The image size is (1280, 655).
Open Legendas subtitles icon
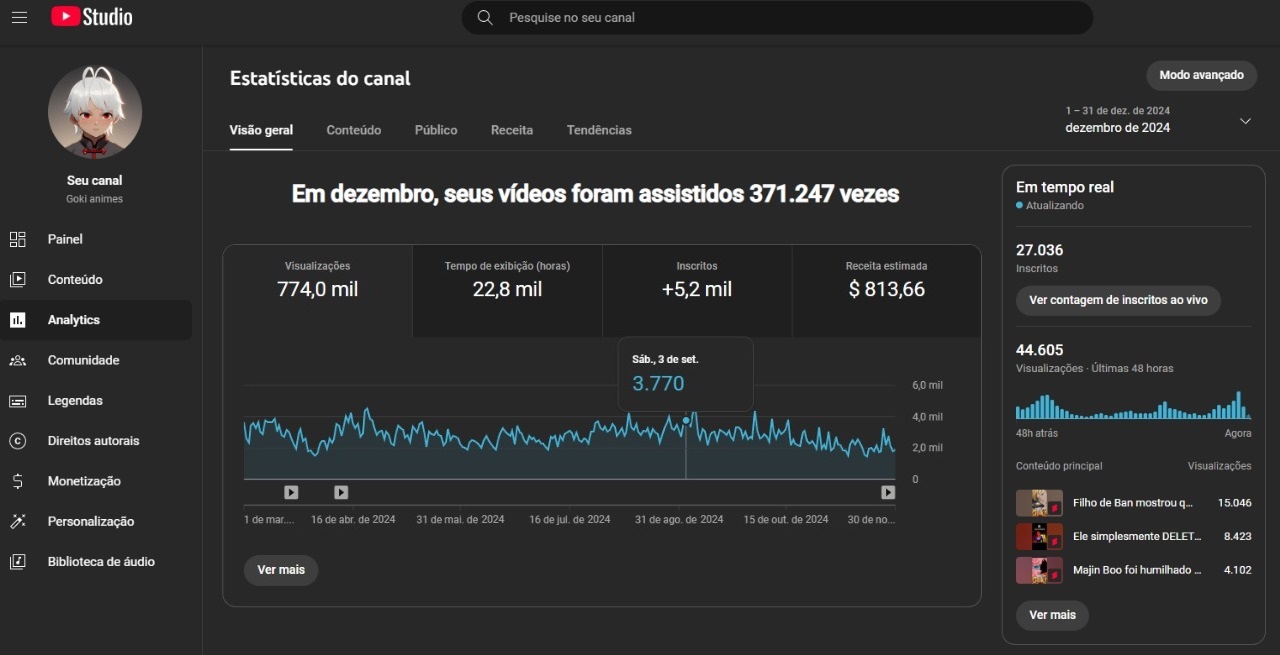[x=18, y=401]
